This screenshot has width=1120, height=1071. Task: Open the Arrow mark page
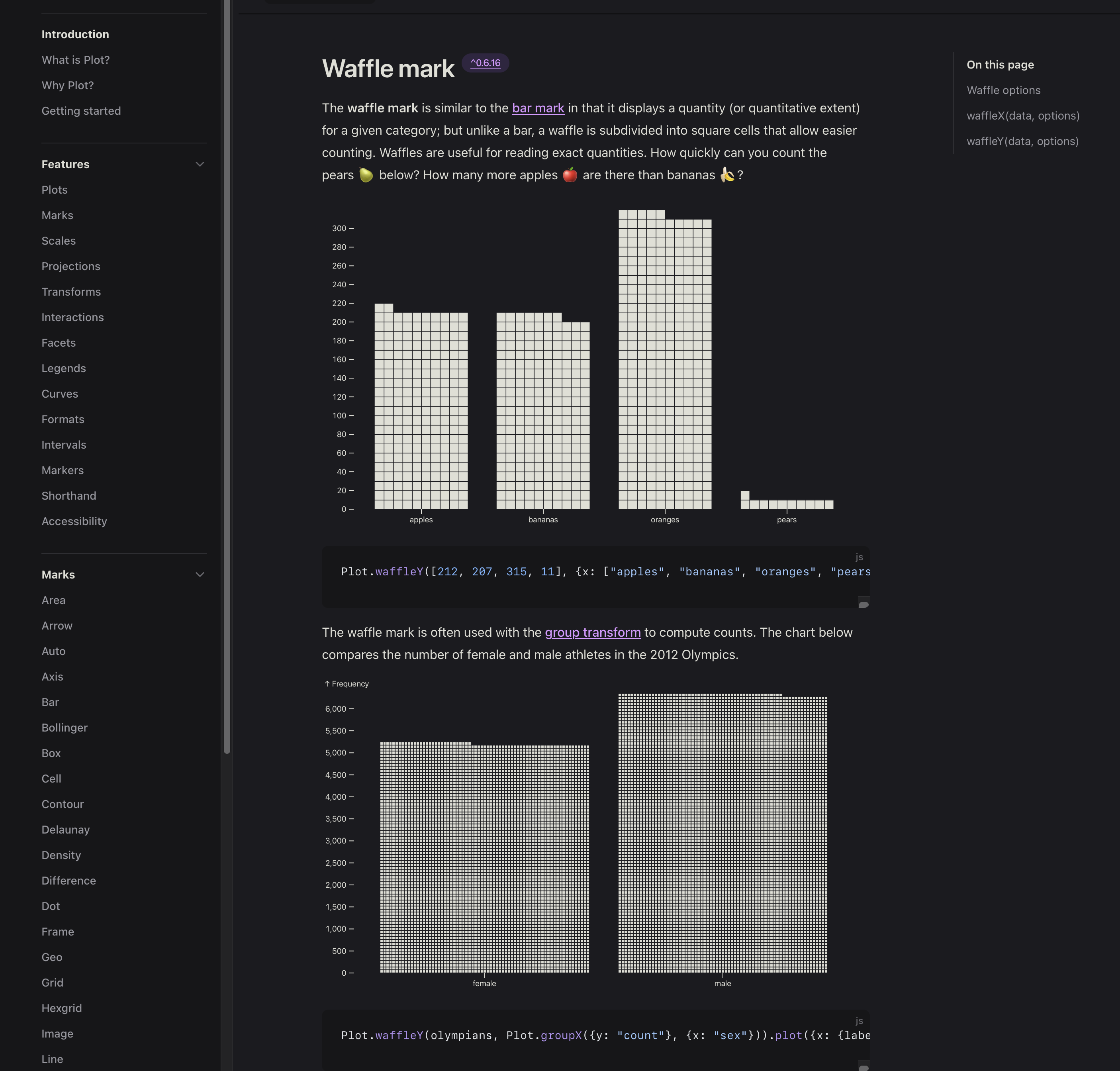pyautogui.click(x=57, y=626)
